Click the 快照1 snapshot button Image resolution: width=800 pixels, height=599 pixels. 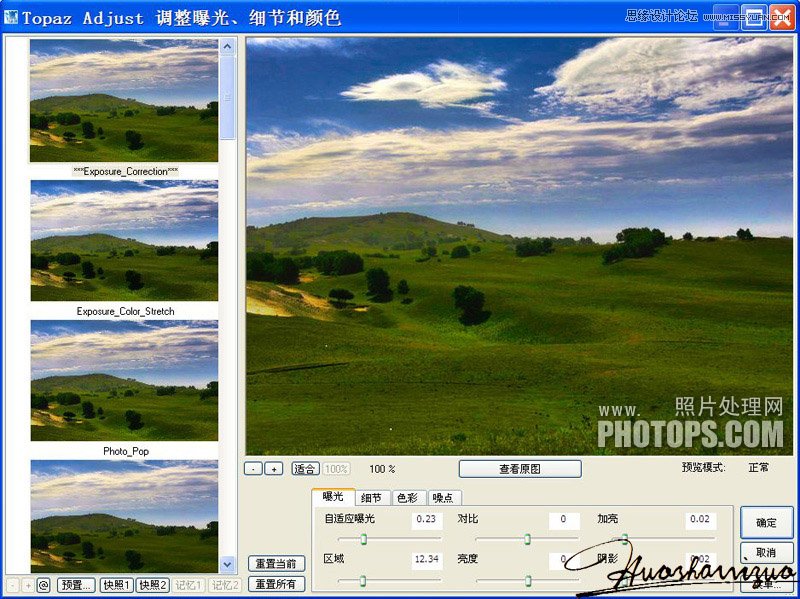(116, 585)
